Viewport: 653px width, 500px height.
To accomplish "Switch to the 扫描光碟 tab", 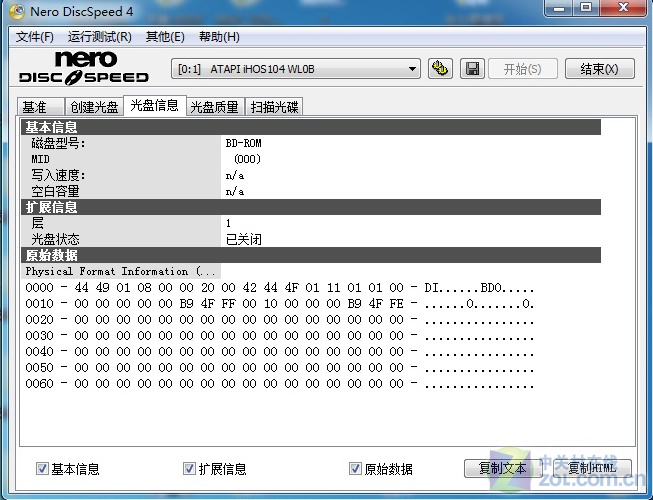I will tap(274, 107).
